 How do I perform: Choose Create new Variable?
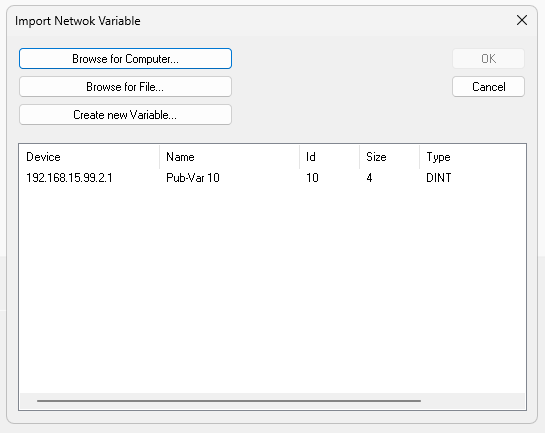[x=125, y=115]
